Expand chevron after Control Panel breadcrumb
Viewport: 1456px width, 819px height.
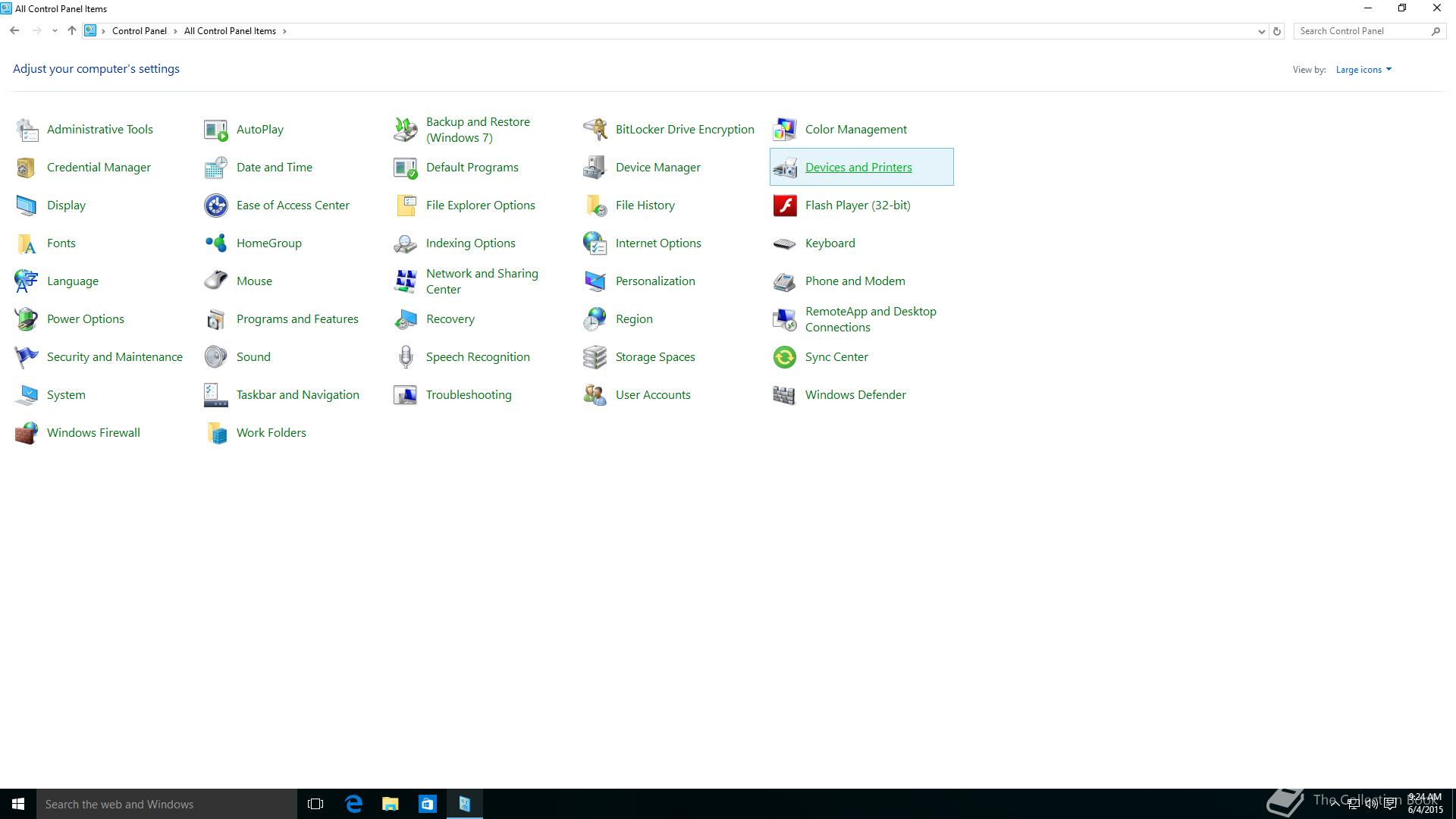(x=175, y=31)
